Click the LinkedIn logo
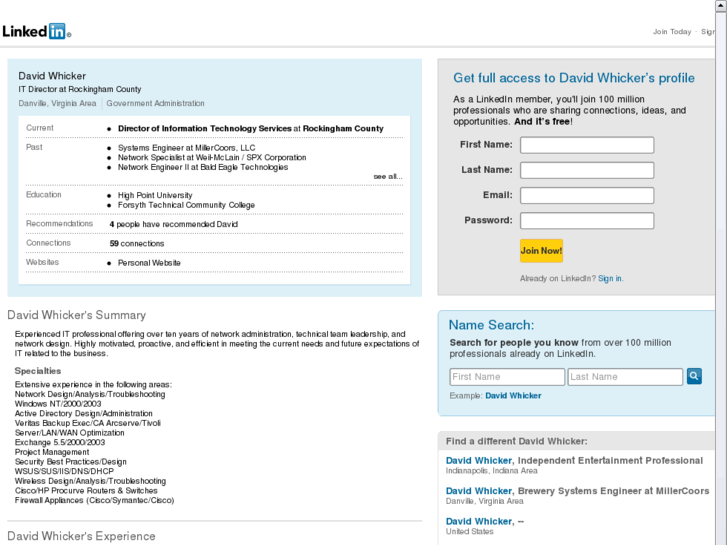 tap(36, 31)
